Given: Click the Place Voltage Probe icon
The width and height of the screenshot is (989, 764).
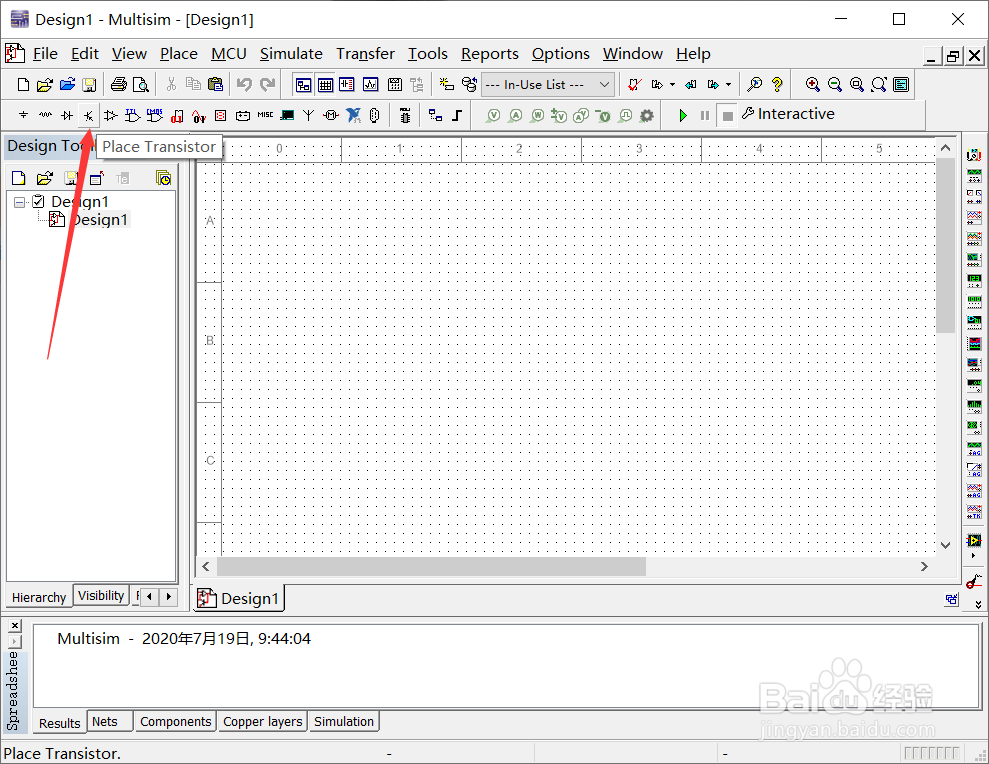Looking at the screenshot, I should point(494,115).
